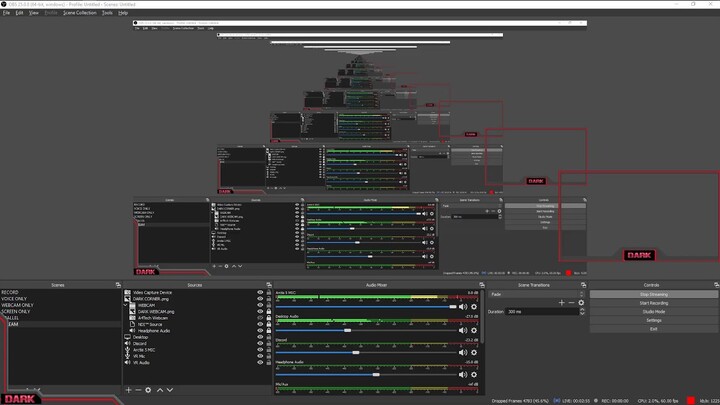
Task: Lock the VR Mic source
Action: click(x=269, y=356)
